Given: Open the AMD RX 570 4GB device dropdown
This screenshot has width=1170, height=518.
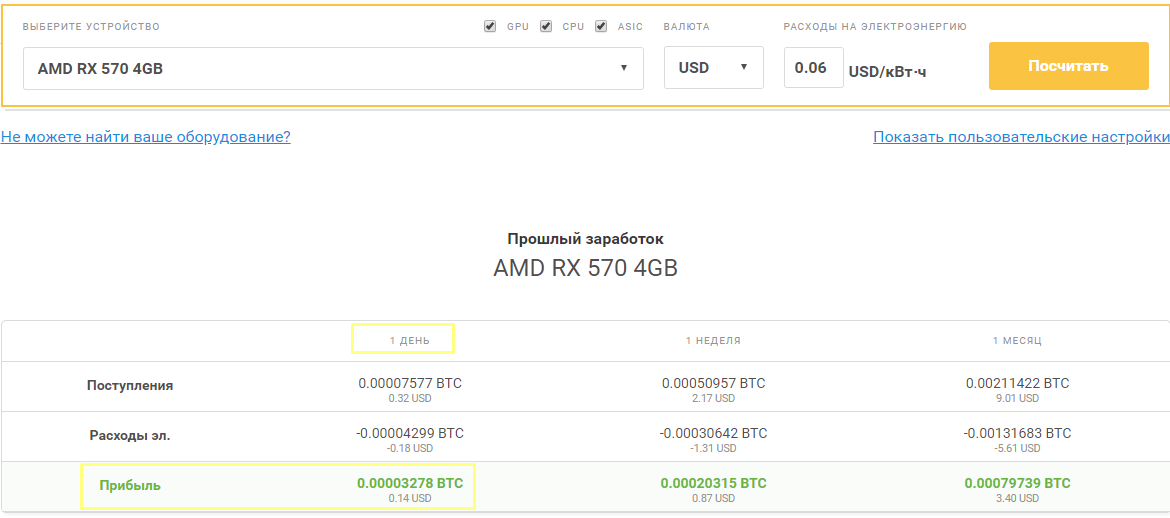Looking at the screenshot, I should point(334,68).
